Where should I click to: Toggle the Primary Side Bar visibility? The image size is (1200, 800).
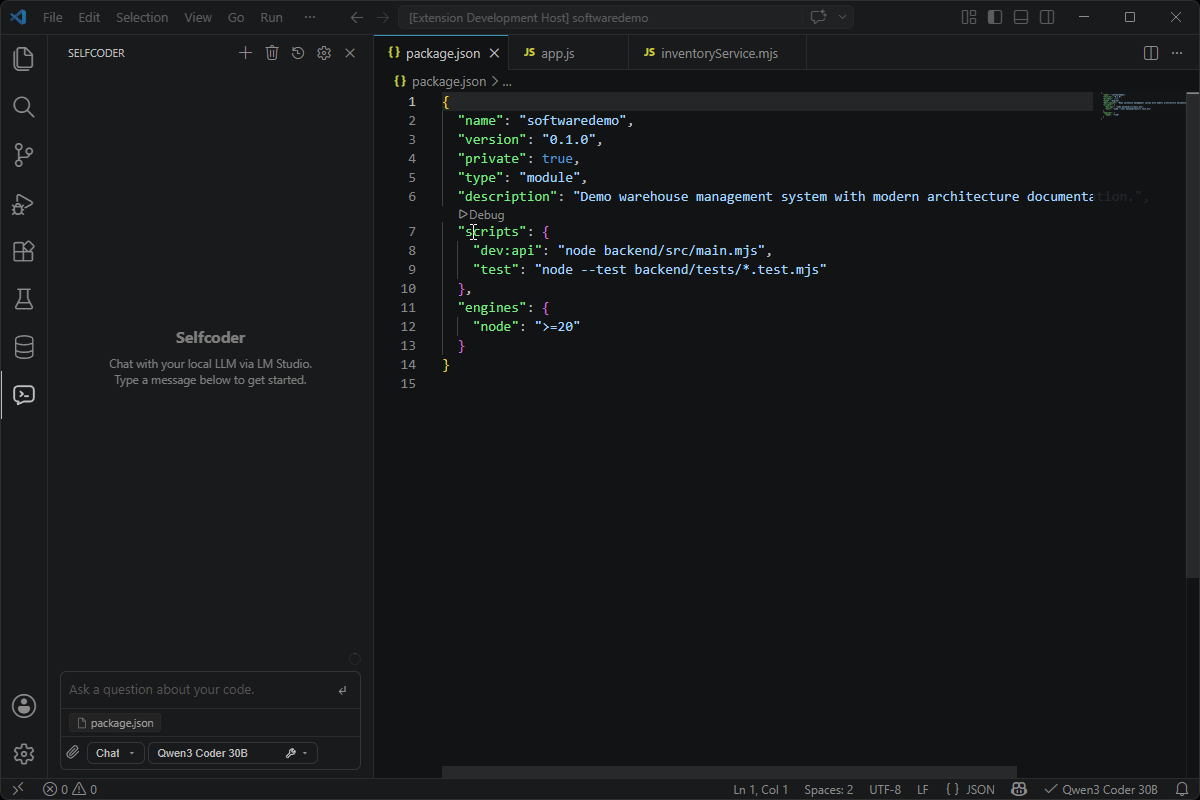click(994, 17)
